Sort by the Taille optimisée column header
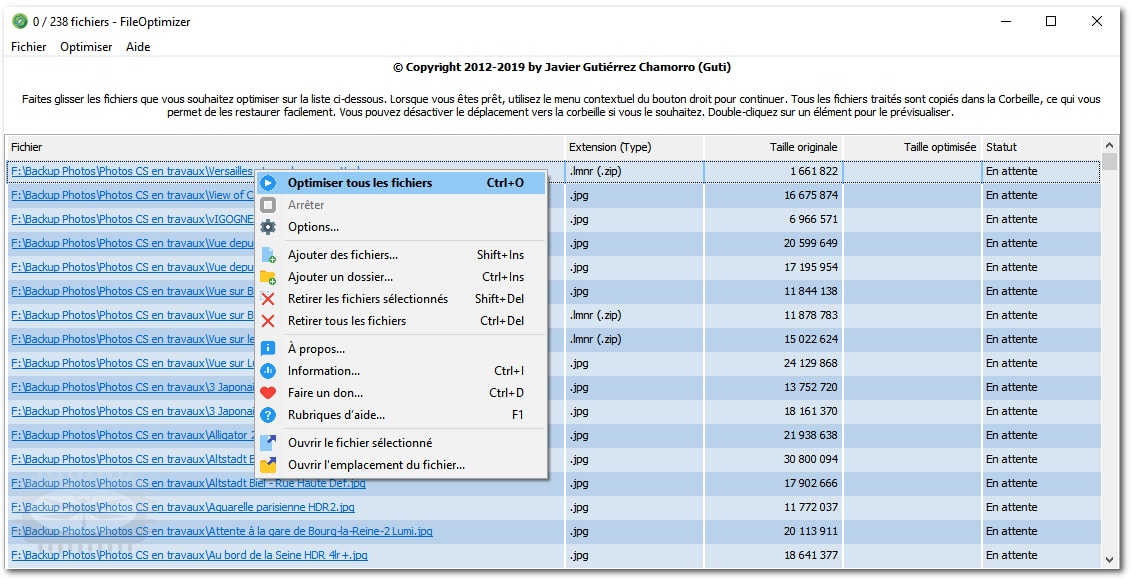This screenshot has height=580, width=1131. click(912, 147)
